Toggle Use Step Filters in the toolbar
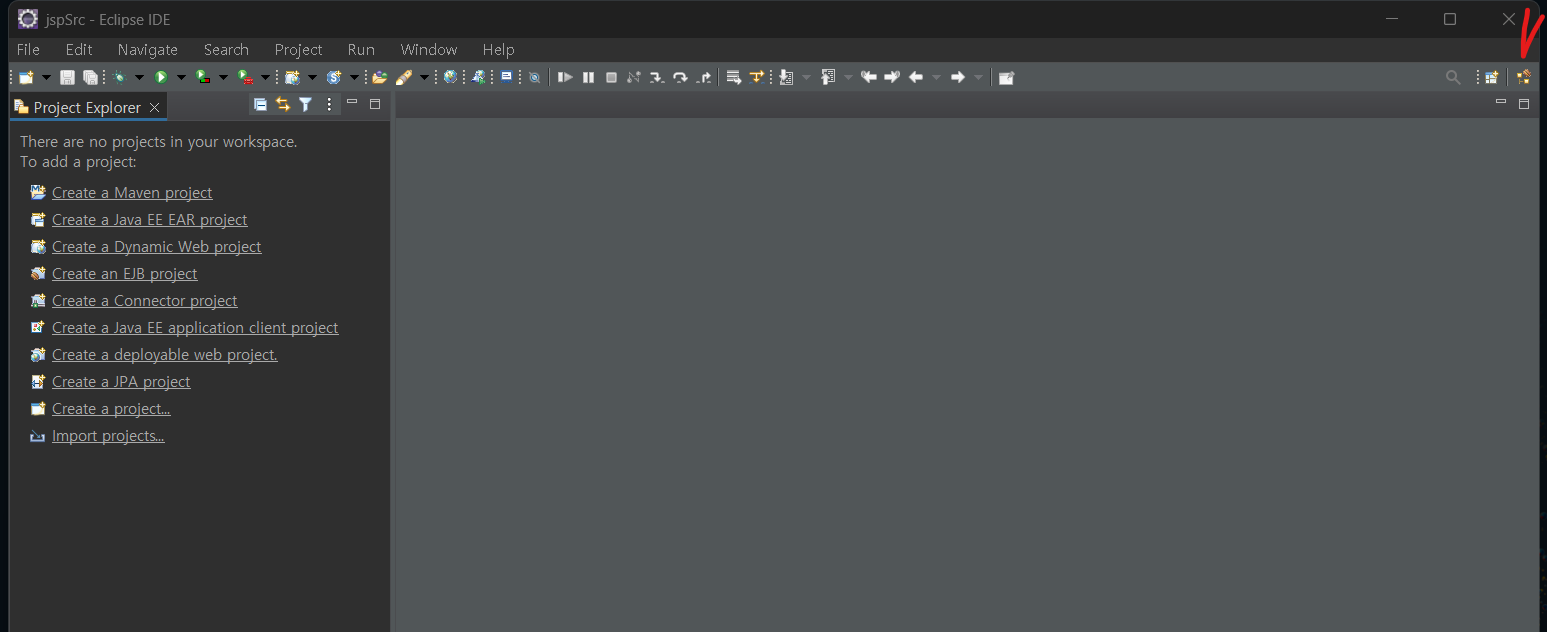This screenshot has width=1547, height=632. [x=757, y=77]
